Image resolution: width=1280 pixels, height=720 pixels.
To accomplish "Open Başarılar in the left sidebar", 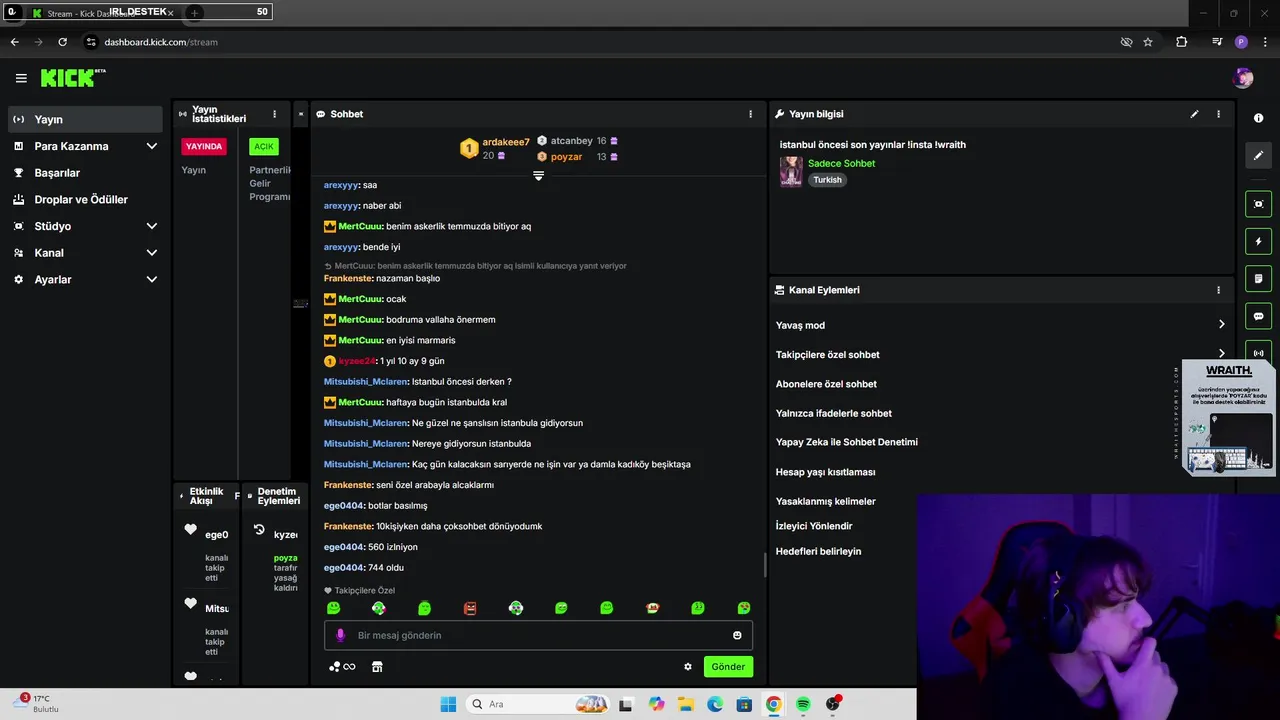I will coord(85,173).
